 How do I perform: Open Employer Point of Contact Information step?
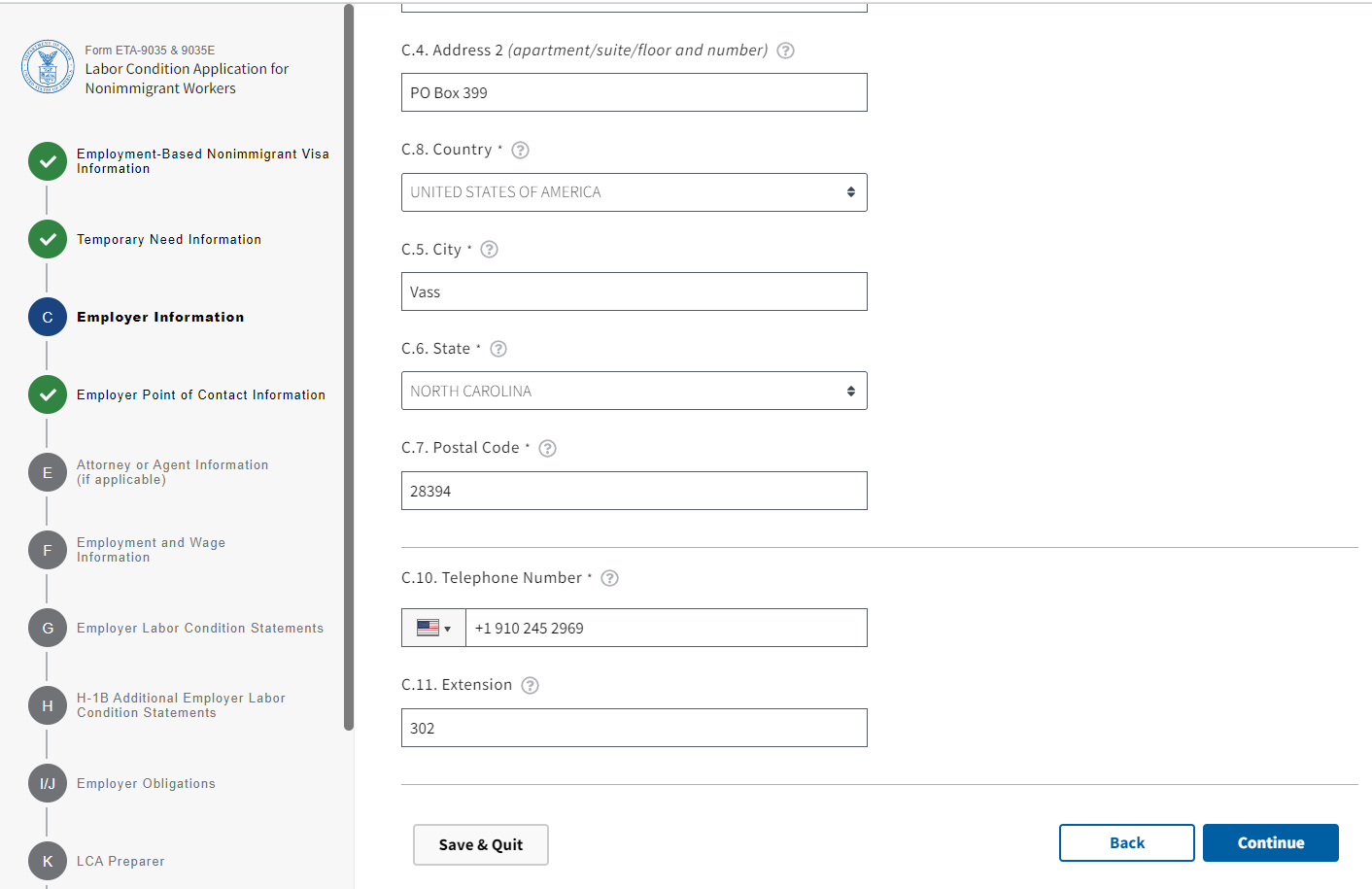tap(200, 395)
